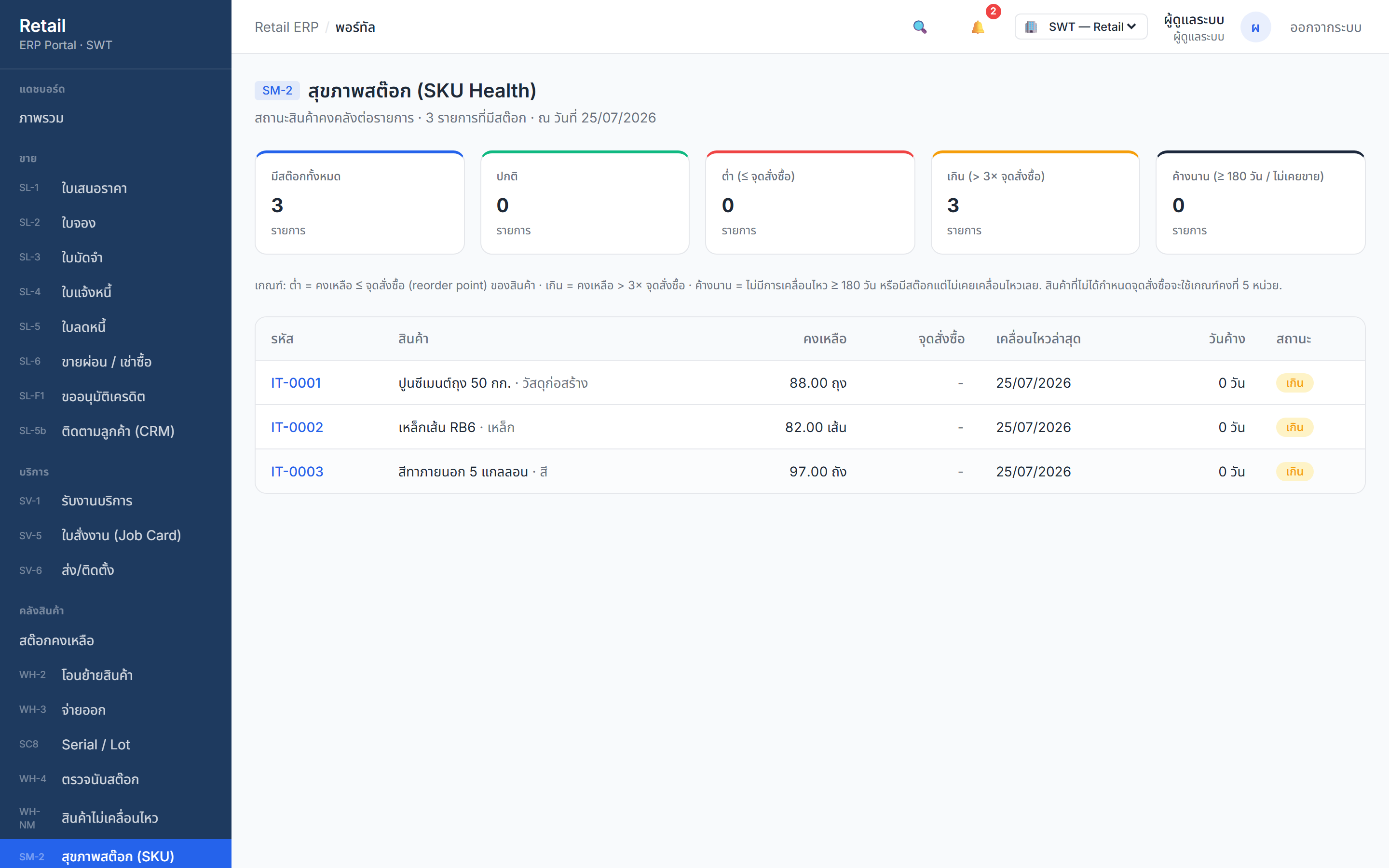The width and height of the screenshot is (1389, 868).
Task: Click เกิน status badge of IT-0001
Action: [x=1294, y=383]
